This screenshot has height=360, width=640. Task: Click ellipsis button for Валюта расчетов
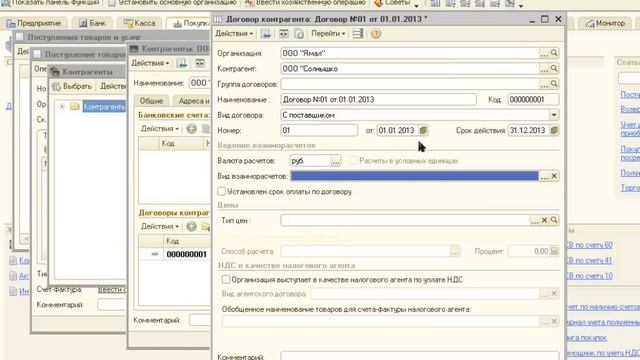pos(336,161)
